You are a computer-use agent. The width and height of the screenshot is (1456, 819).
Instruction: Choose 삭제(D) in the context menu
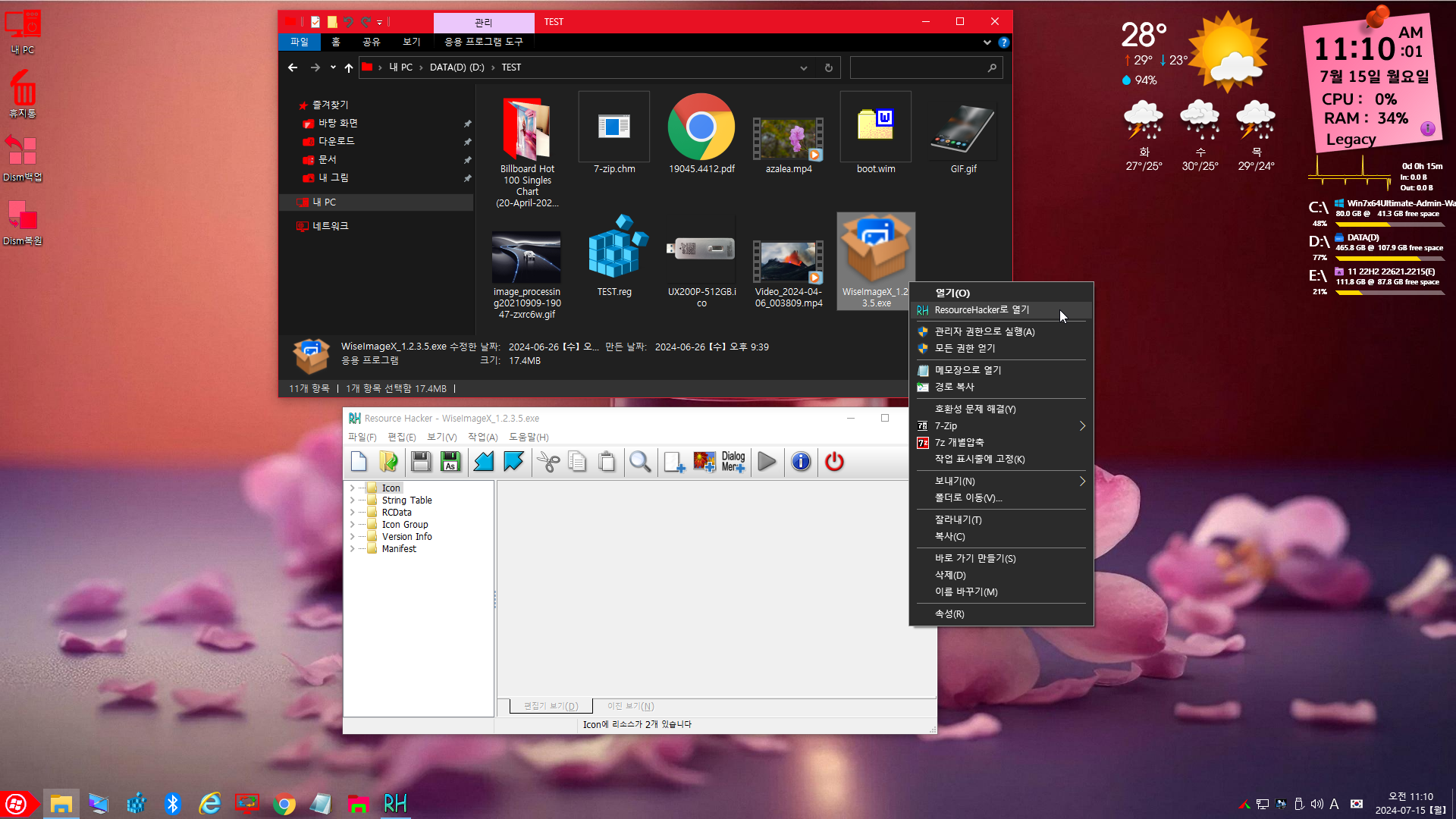click(x=1001, y=576)
